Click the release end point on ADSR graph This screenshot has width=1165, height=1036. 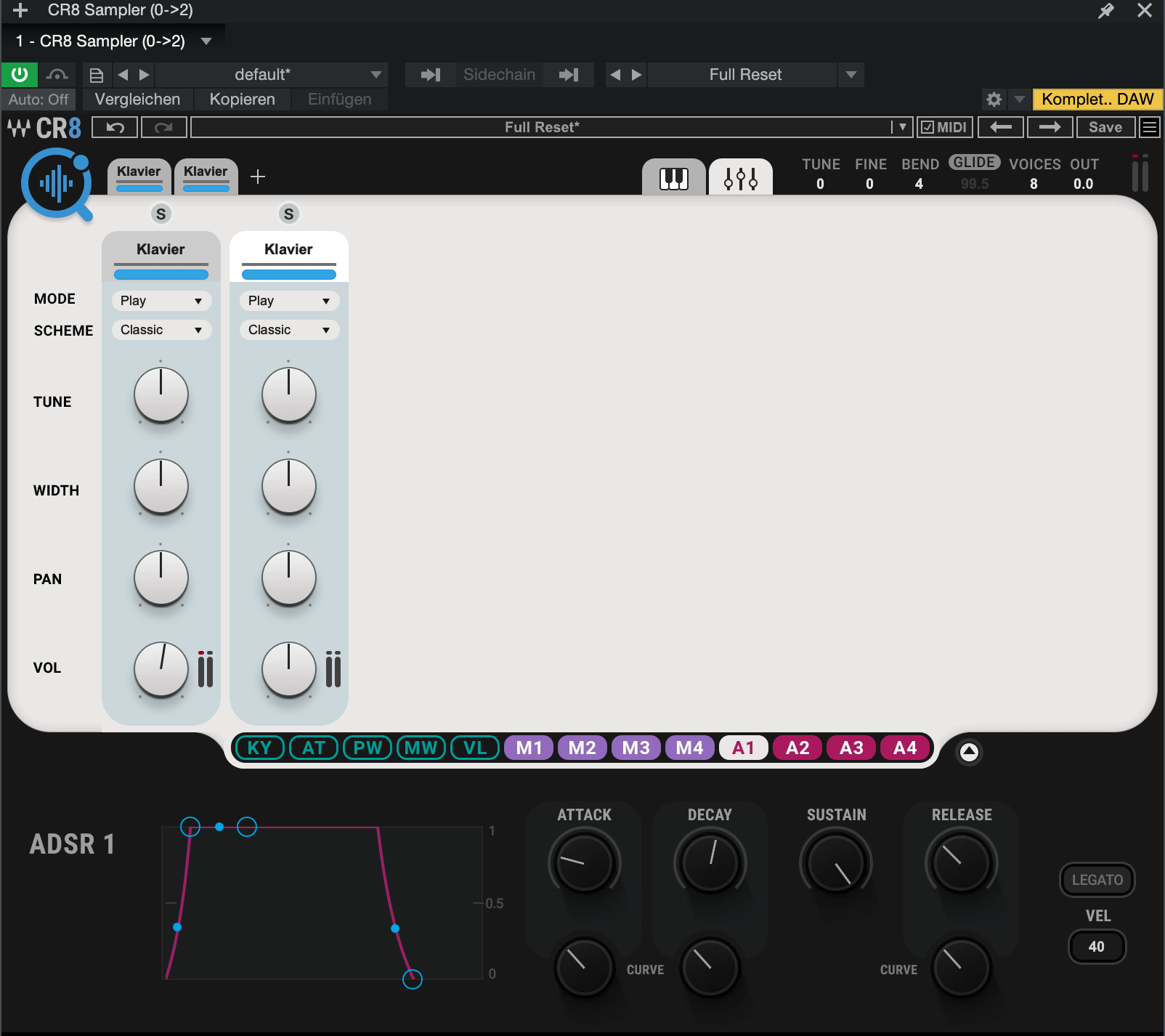[413, 979]
